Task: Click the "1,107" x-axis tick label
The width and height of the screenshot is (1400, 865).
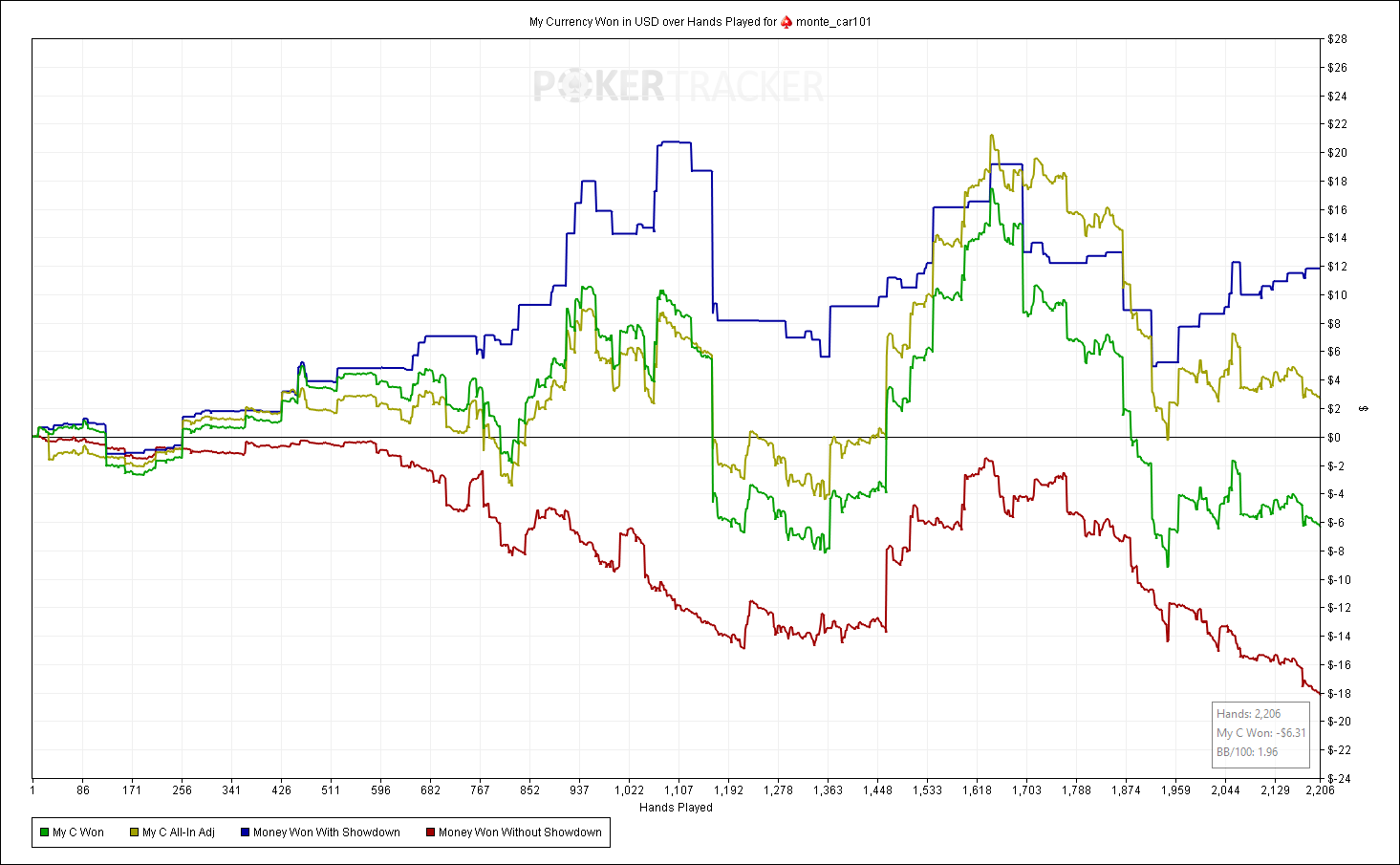Action: click(678, 790)
